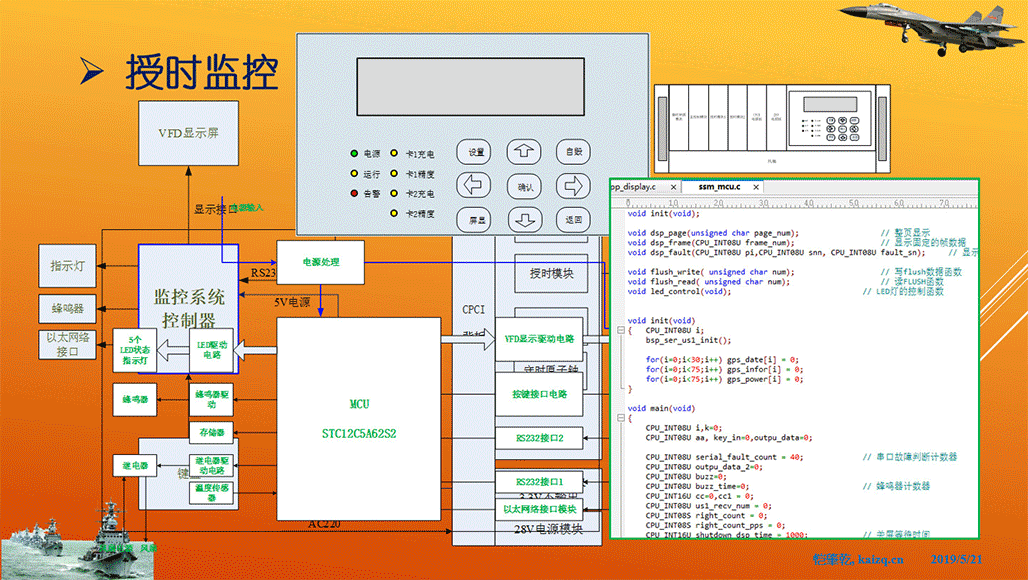Switch to the pp_display.c tab
1028x580 pixels.
pos(633,187)
